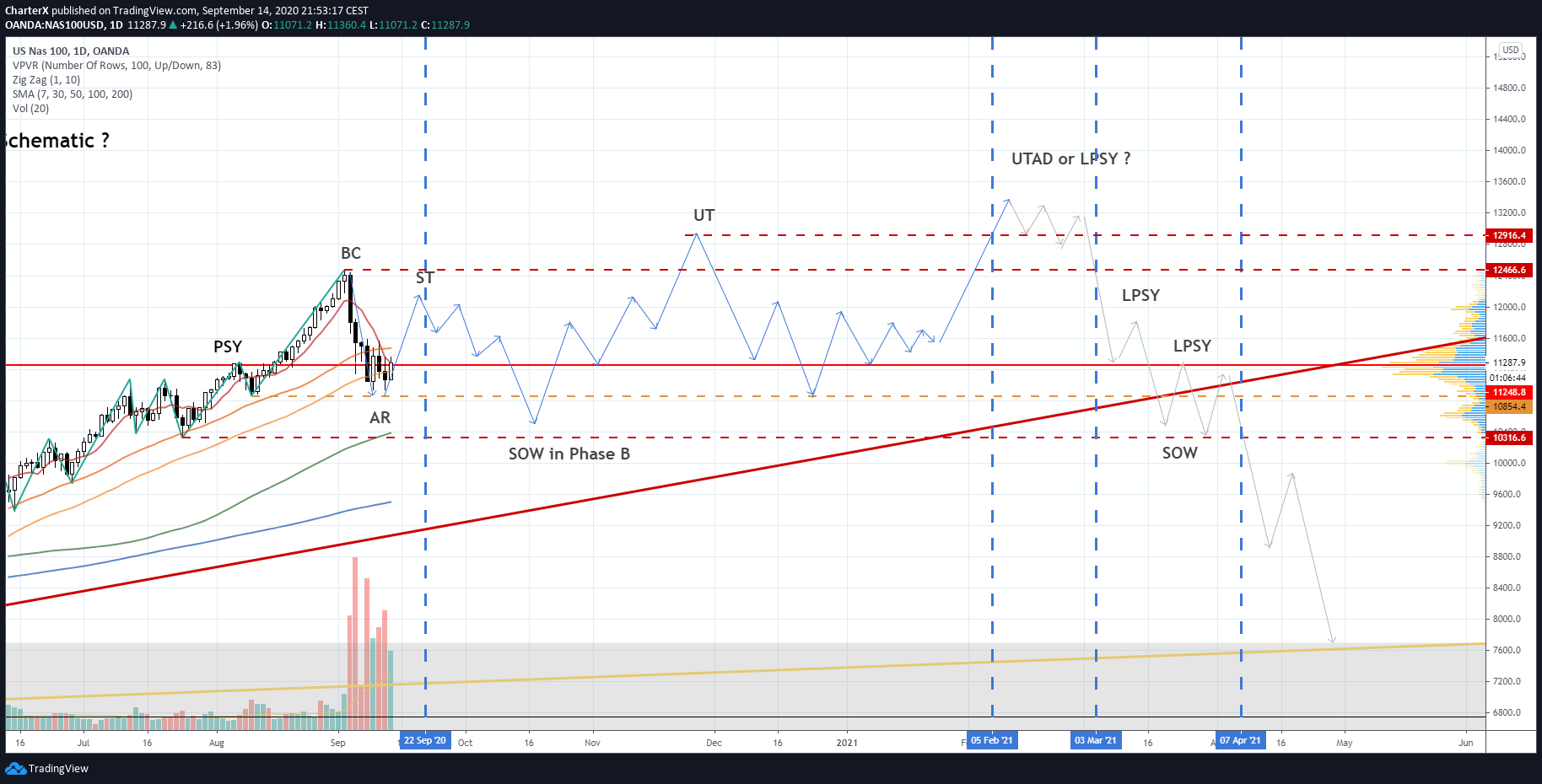Click the 13200.0 price axis tick
The image size is (1542, 784).
(x=1509, y=212)
